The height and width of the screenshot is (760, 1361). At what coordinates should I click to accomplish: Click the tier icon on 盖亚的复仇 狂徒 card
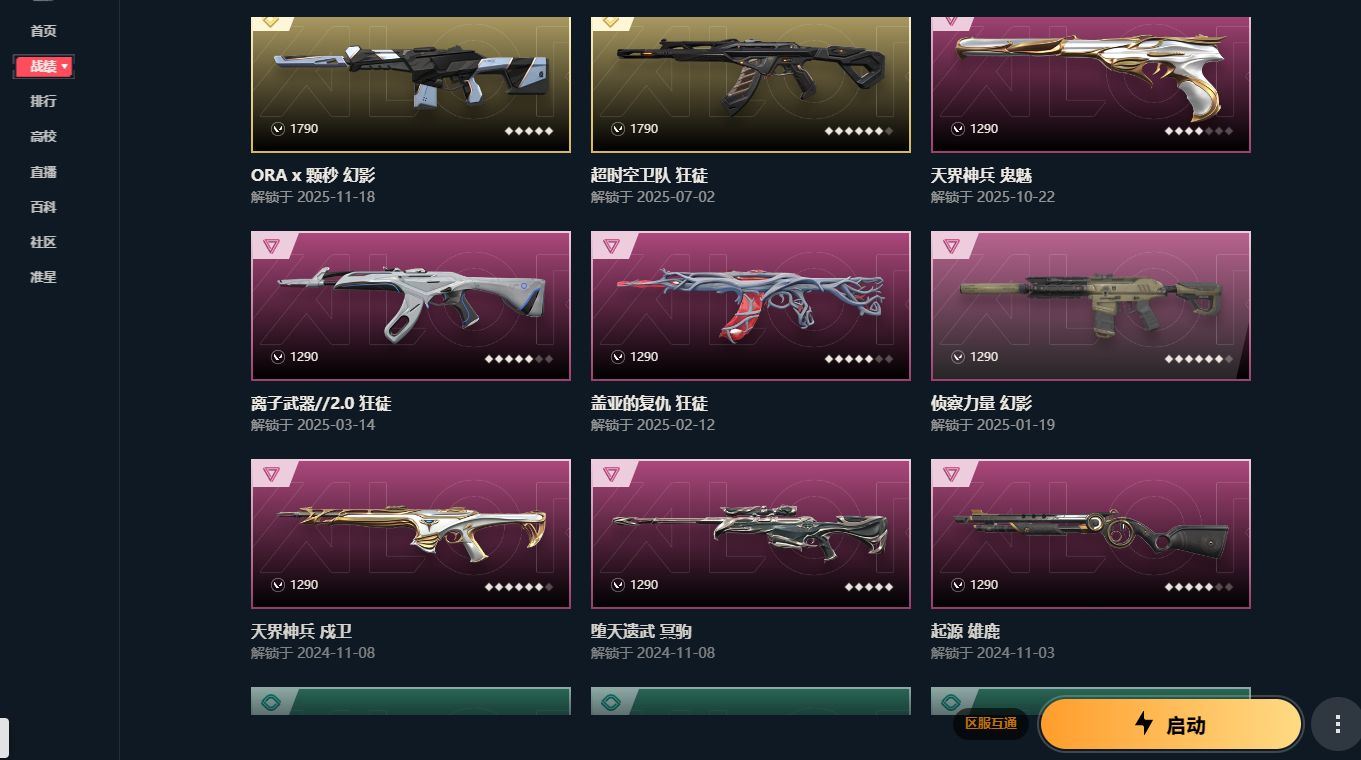click(611, 246)
